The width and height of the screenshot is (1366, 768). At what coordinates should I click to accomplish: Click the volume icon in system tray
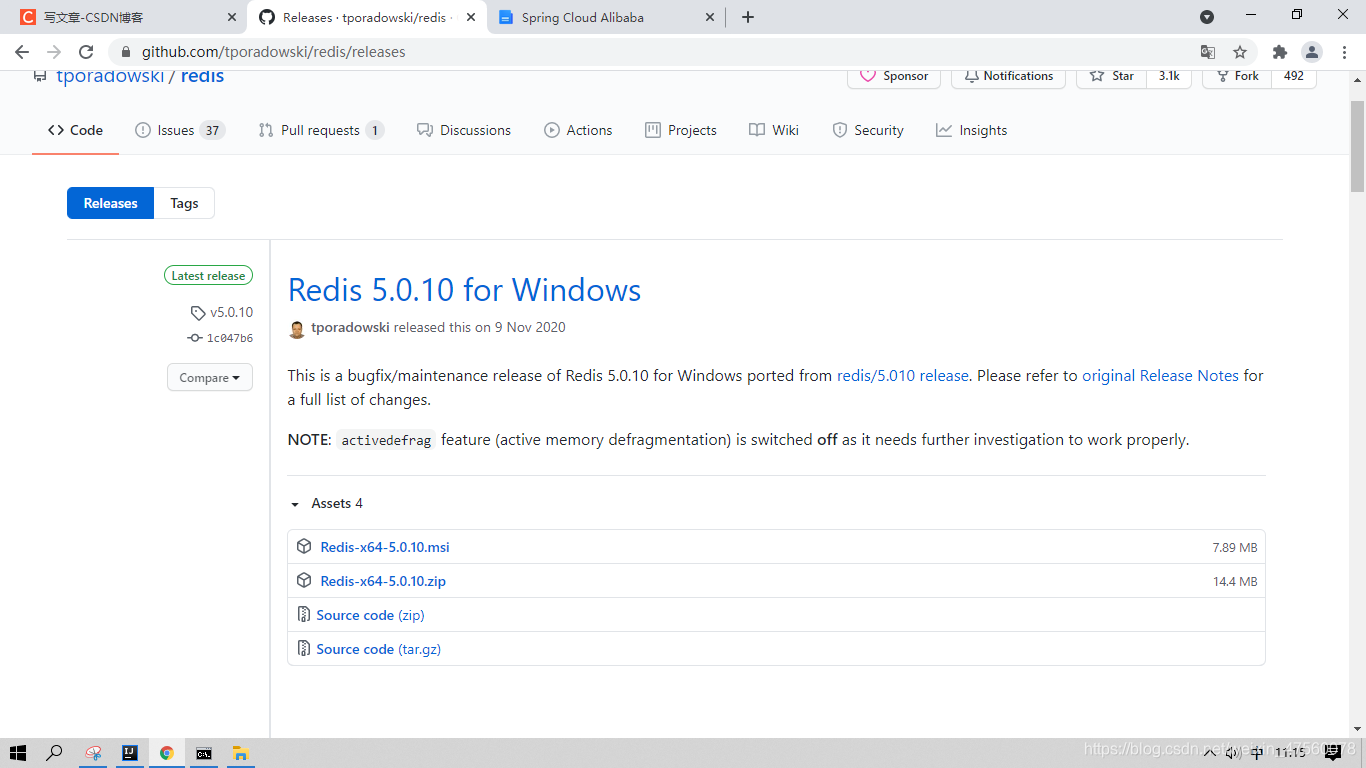coord(1232,752)
